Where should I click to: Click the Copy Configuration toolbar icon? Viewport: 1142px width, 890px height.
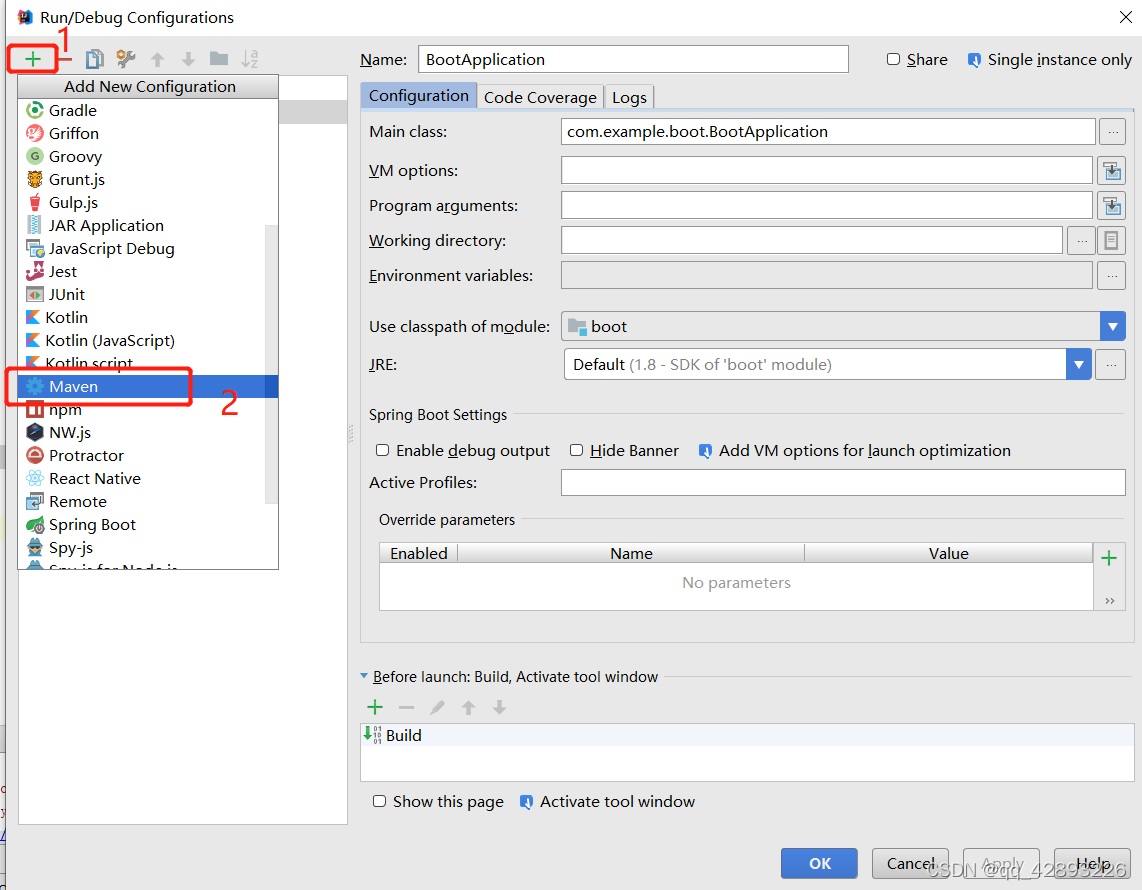(x=94, y=59)
